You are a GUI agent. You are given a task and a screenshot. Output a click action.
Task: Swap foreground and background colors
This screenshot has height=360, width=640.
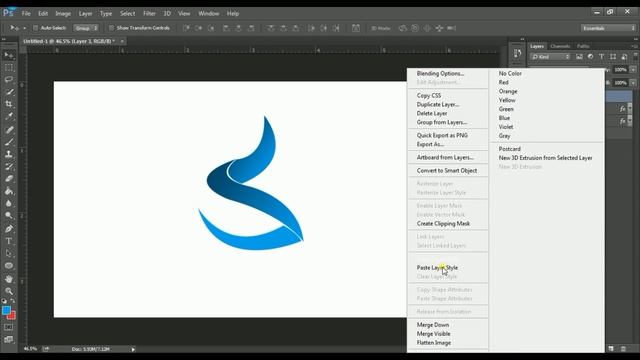tap(13, 301)
